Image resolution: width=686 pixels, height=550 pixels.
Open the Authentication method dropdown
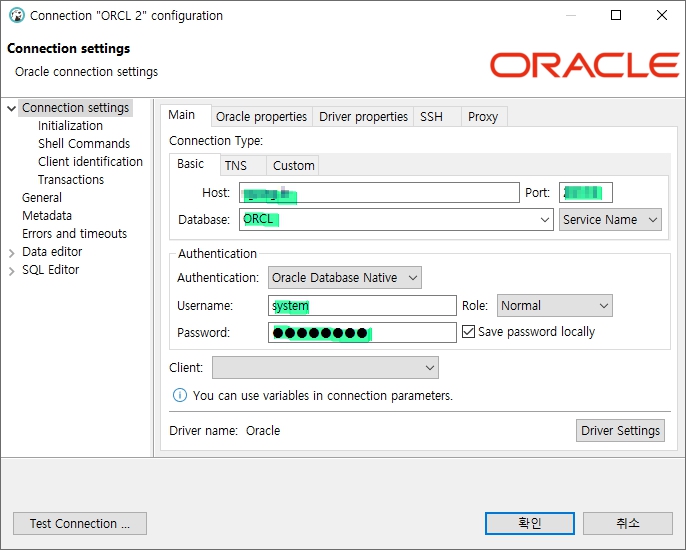[x=344, y=277]
